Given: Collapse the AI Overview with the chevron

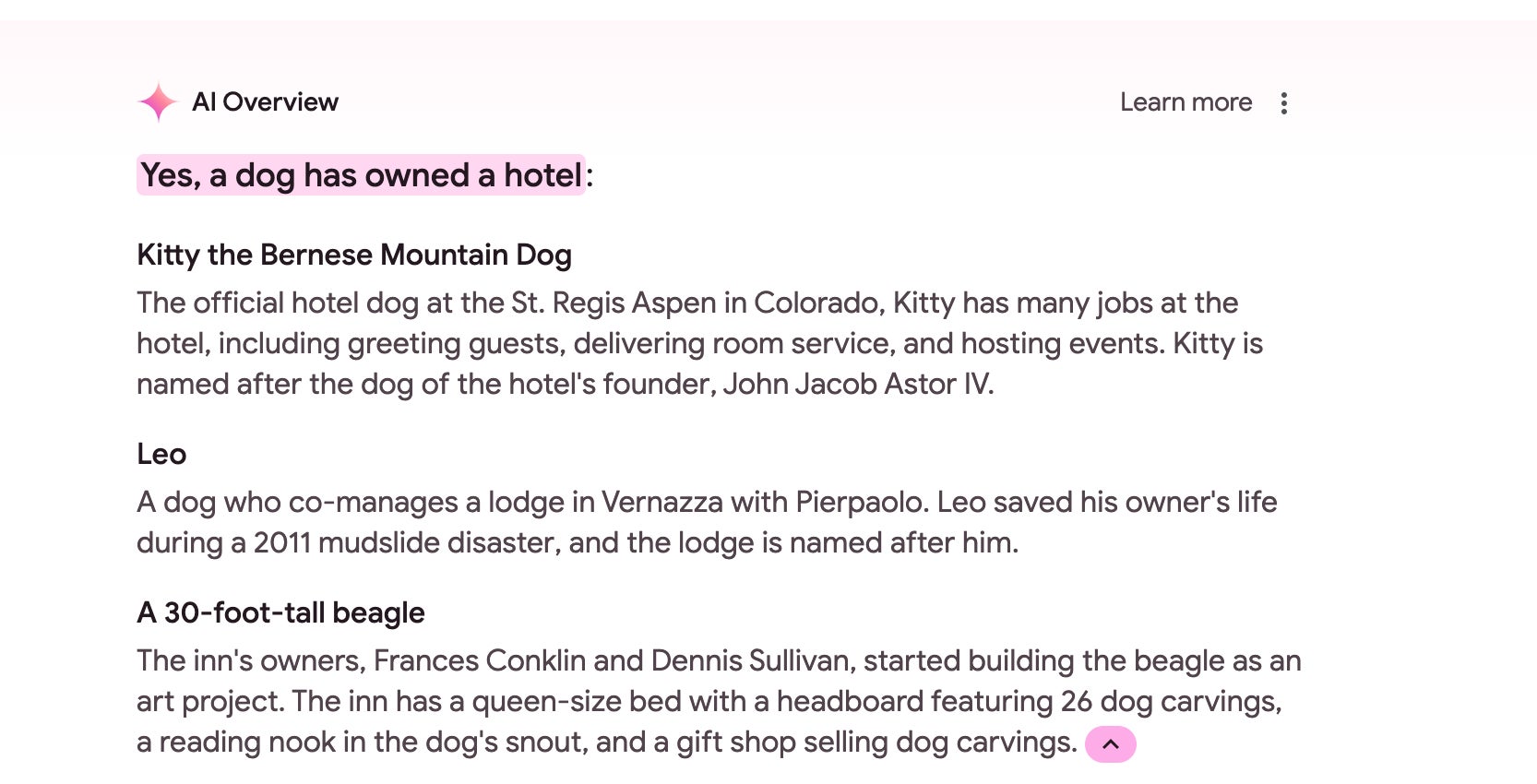Looking at the screenshot, I should 1110,744.
